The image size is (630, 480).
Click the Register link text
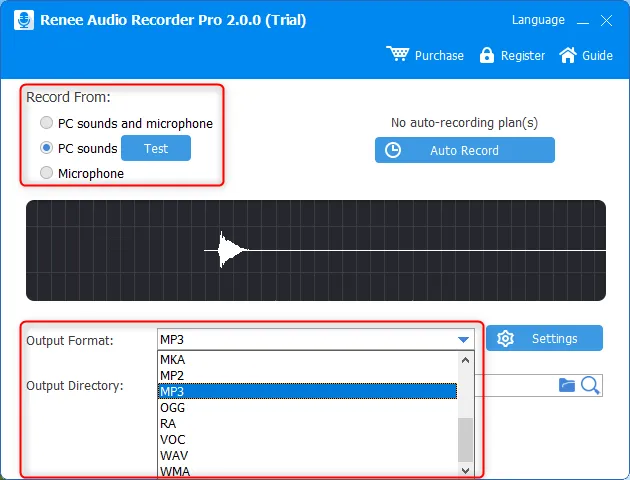523,55
